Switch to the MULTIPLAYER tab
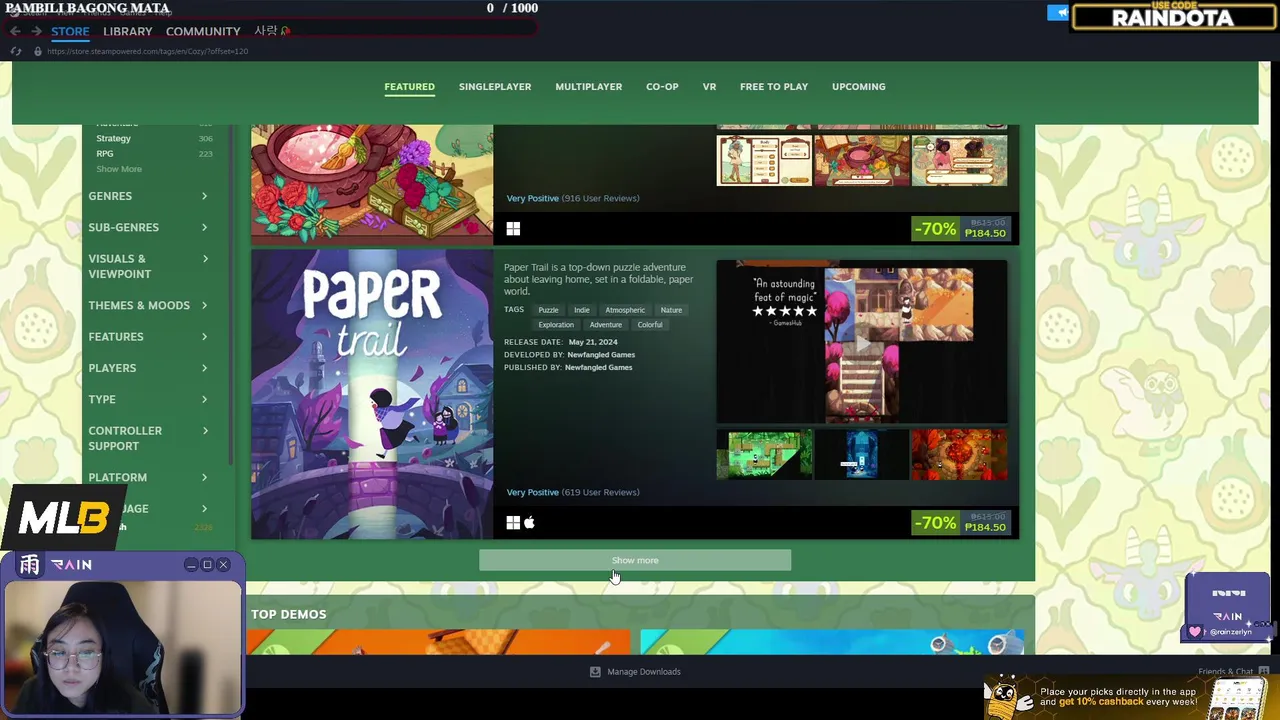Screen dimensions: 1280x720 tap(588, 87)
